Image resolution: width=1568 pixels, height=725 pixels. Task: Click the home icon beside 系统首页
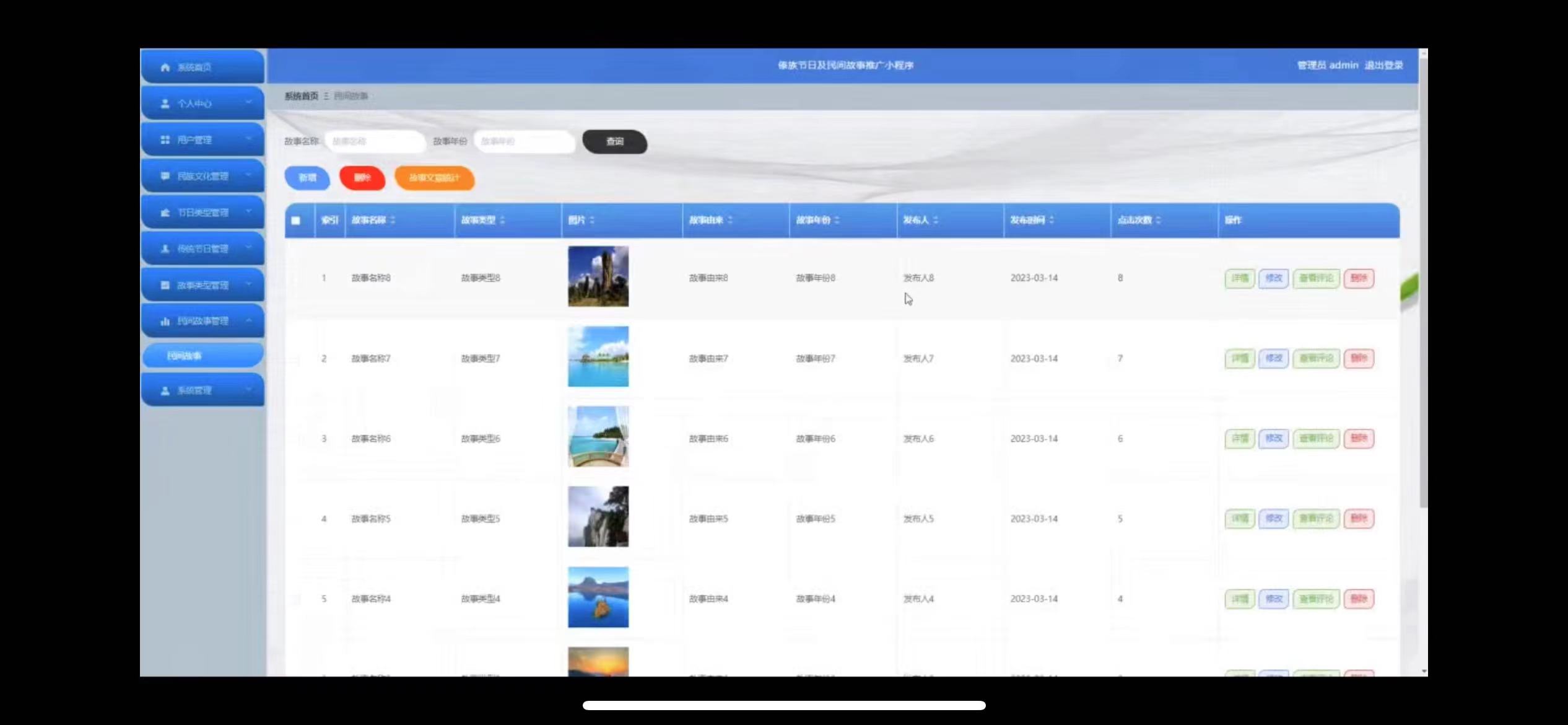click(165, 68)
